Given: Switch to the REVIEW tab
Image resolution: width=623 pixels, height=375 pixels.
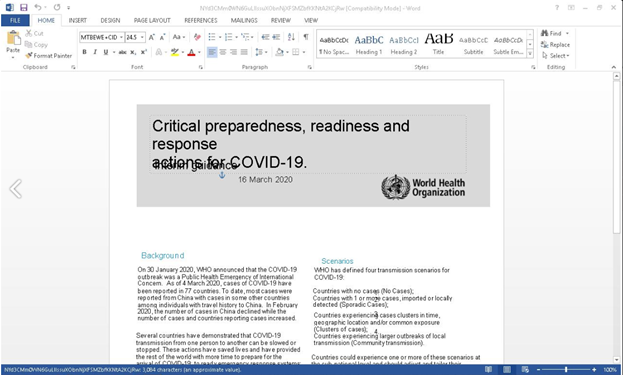Looking at the screenshot, I should (x=281, y=20).
